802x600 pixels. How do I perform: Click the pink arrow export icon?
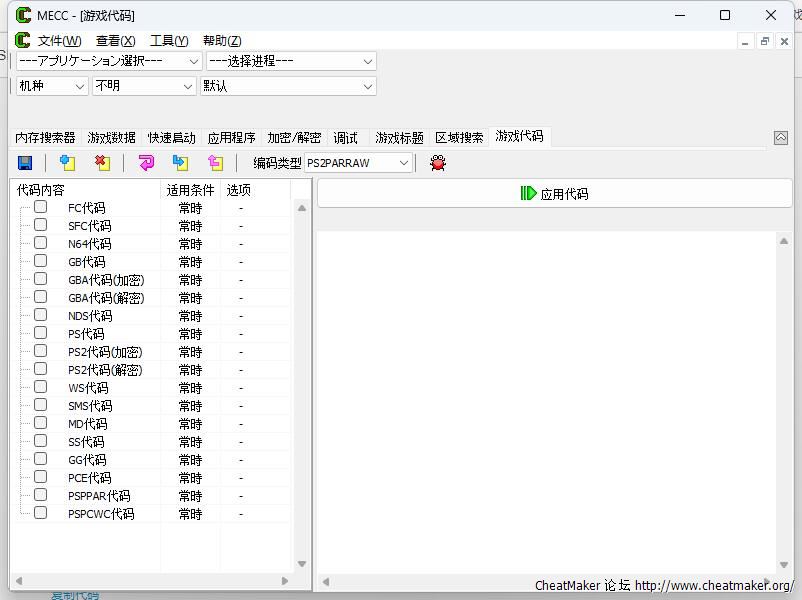tap(215, 163)
